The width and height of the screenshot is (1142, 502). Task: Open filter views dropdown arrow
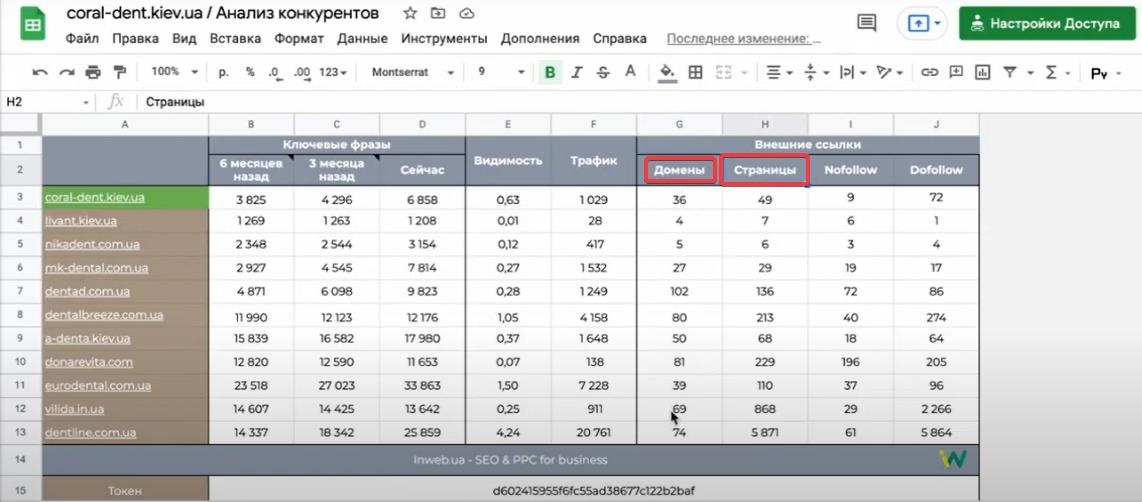pyautogui.click(x=1030, y=72)
